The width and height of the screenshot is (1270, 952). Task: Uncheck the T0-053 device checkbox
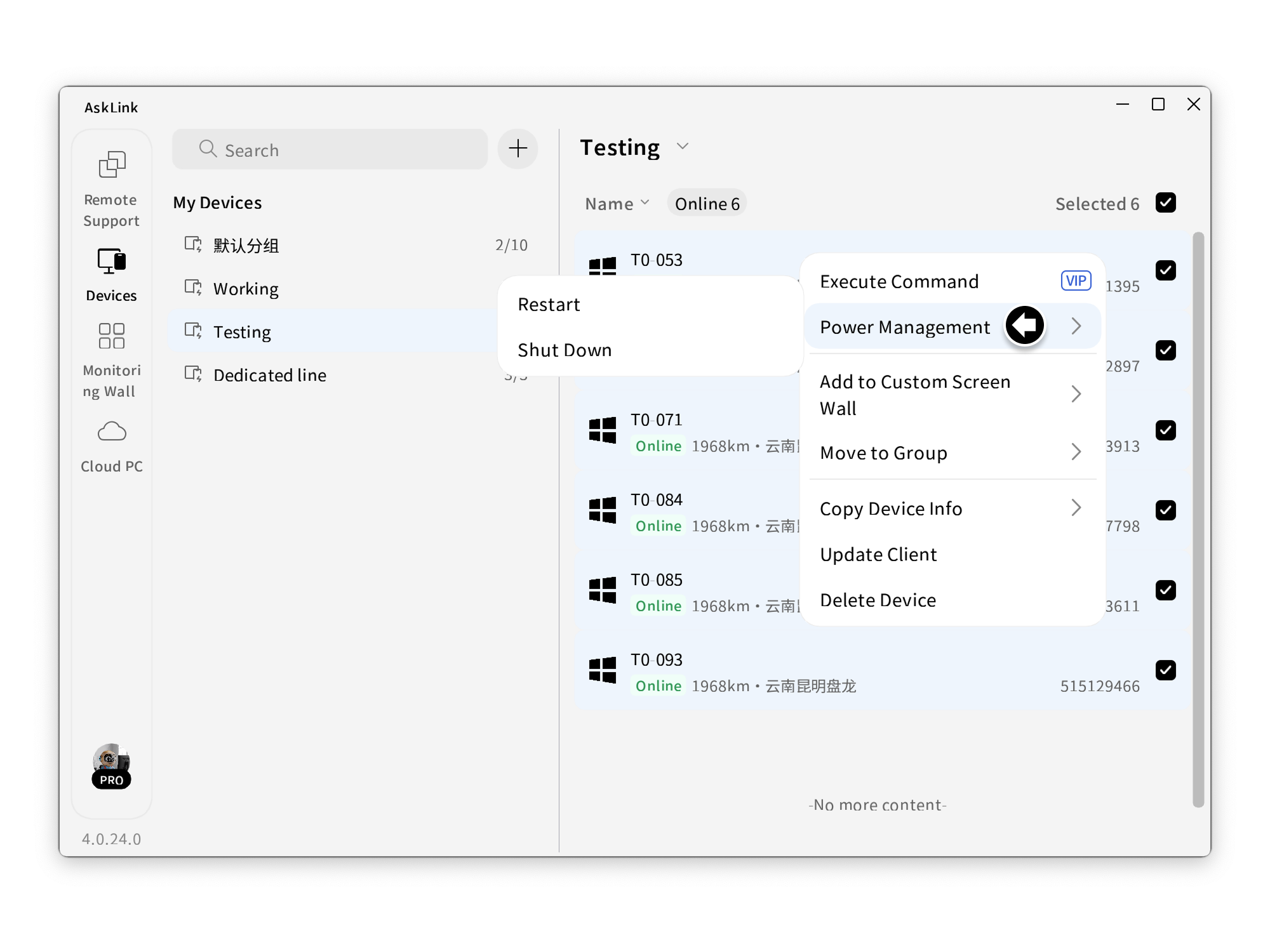pyautogui.click(x=1165, y=270)
